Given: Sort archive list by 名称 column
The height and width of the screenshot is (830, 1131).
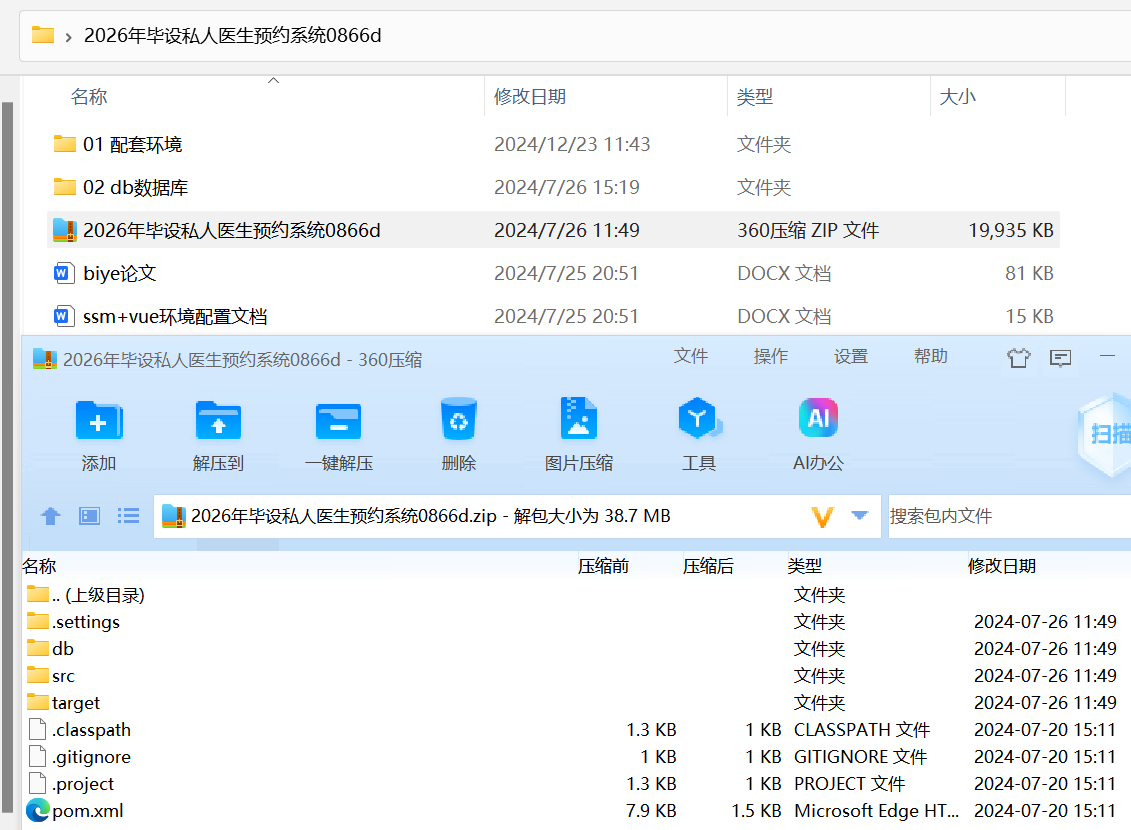Looking at the screenshot, I should point(39,566).
